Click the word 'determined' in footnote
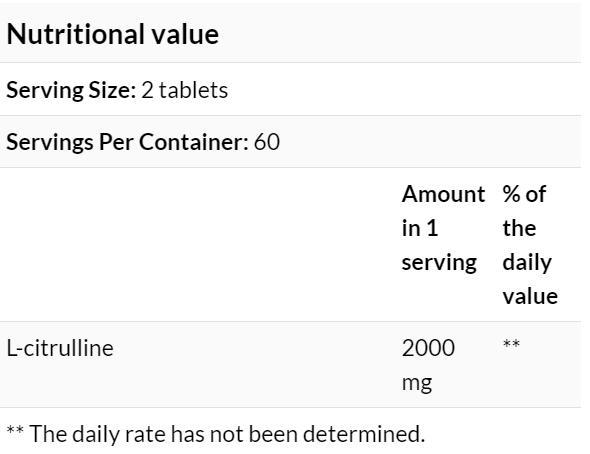 pyautogui.click(x=364, y=434)
